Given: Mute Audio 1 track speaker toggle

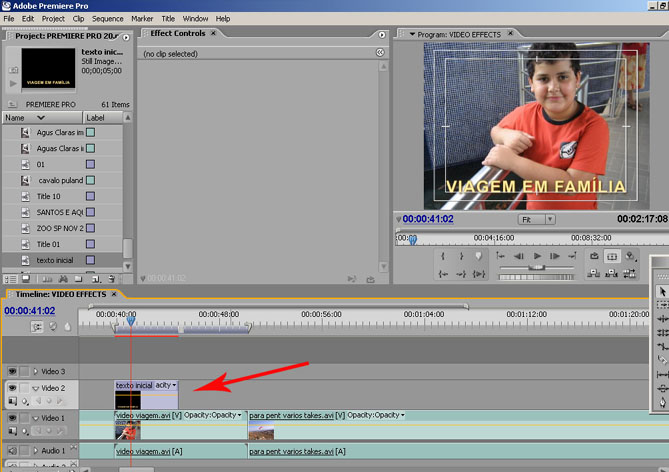Looking at the screenshot, I should pyautogui.click(x=13, y=452).
